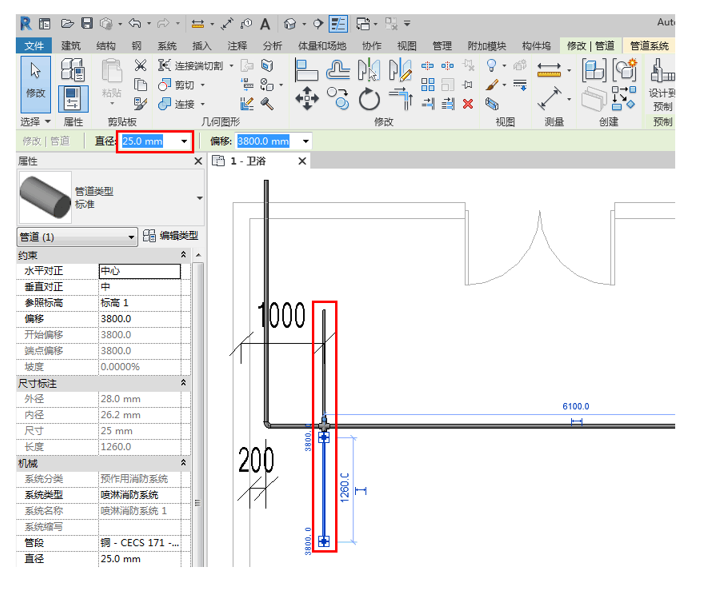The width and height of the screenshot is (702, 593).
Task: Open the pipe type selector dropdown
Action: click(x=200, y=198)
